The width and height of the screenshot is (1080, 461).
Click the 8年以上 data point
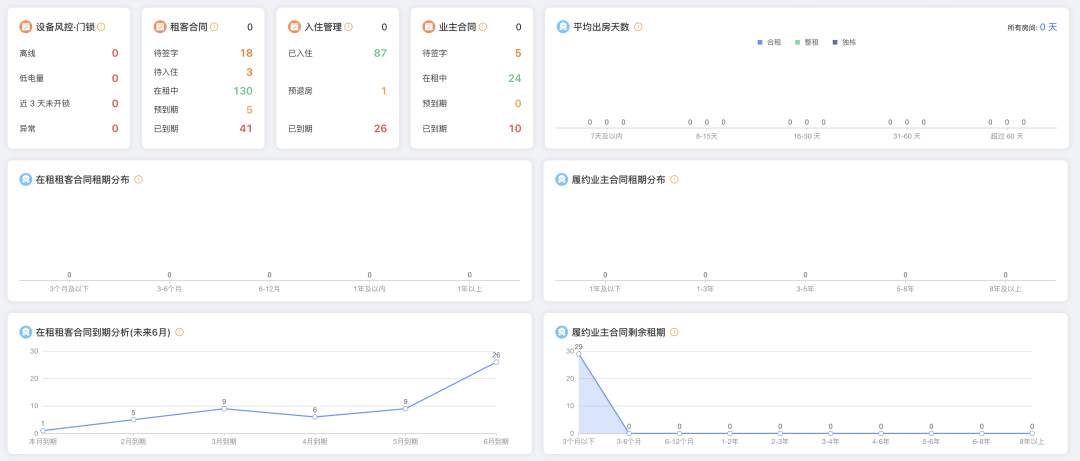[x=1032, y=433]
